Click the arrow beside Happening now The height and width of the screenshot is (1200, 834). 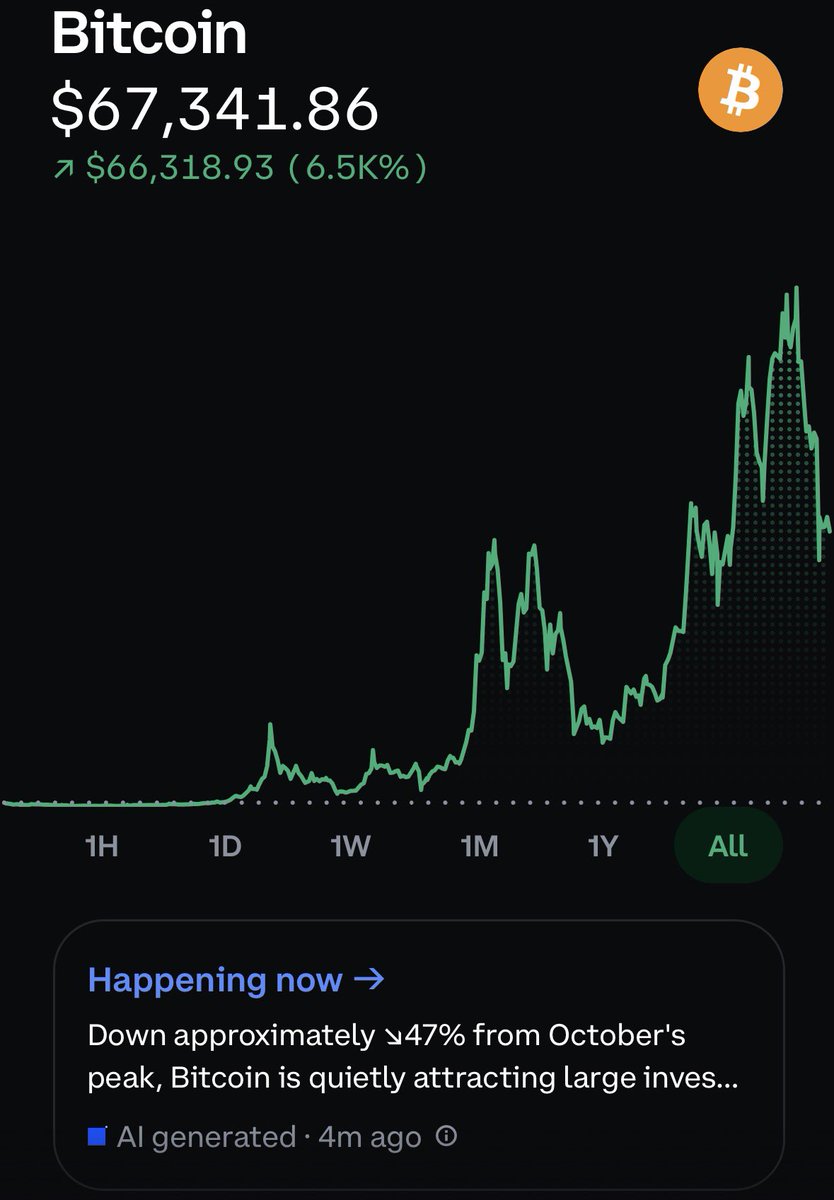click(369, 979)
